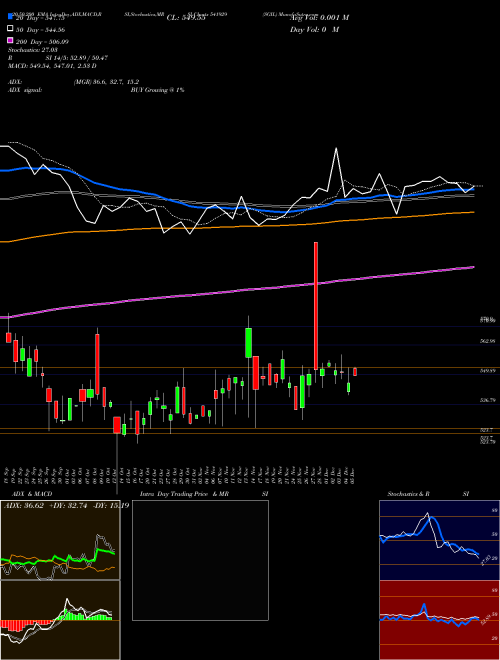
Task: Click the 549.89 price axis label
Action: pos(488,371)
